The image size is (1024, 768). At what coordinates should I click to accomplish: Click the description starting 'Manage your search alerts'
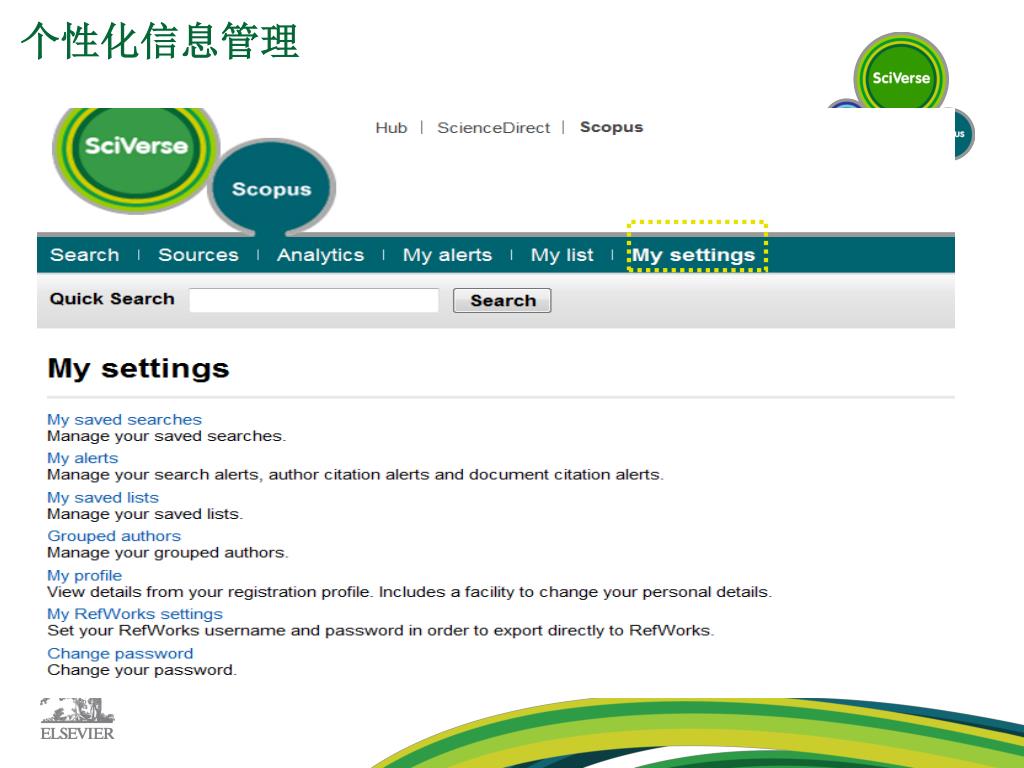355,474
